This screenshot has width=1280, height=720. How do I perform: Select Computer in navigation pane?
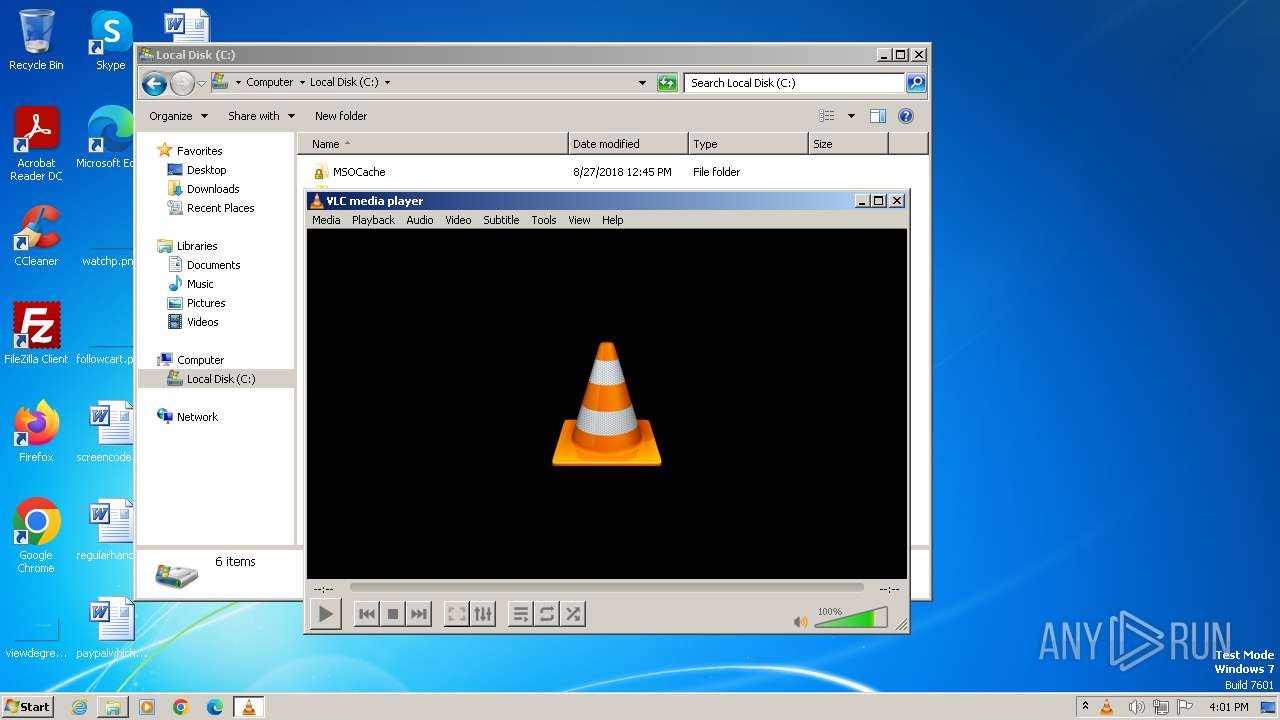(200, 360)
